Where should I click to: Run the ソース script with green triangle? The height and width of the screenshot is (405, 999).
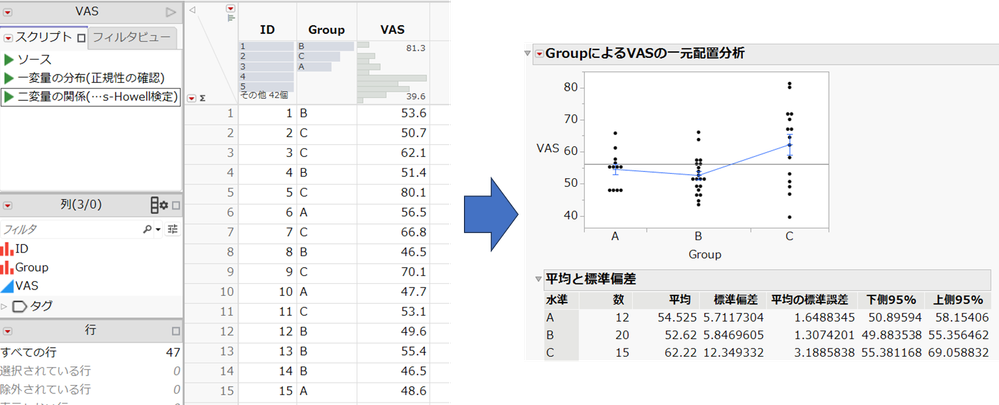[x=9, y=60]
